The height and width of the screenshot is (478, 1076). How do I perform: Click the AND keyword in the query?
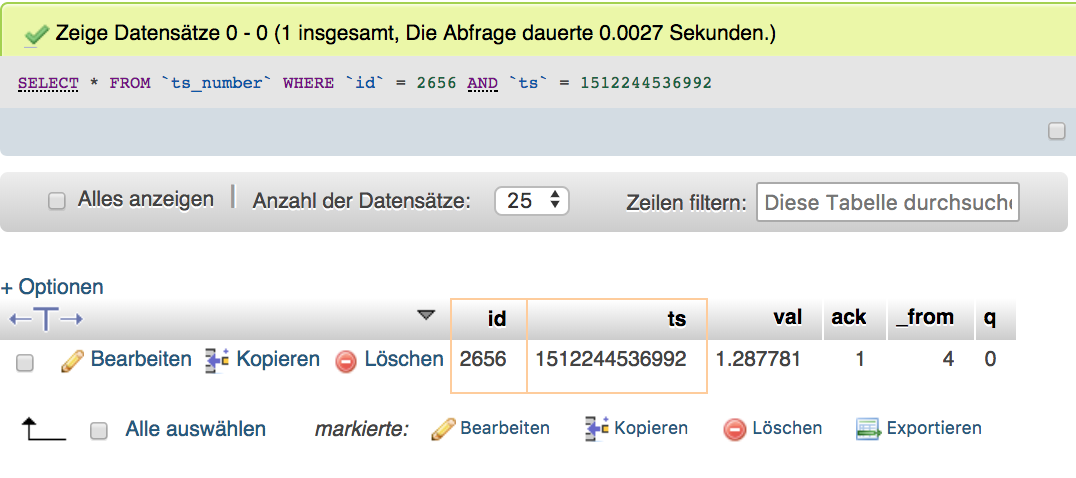482,84
